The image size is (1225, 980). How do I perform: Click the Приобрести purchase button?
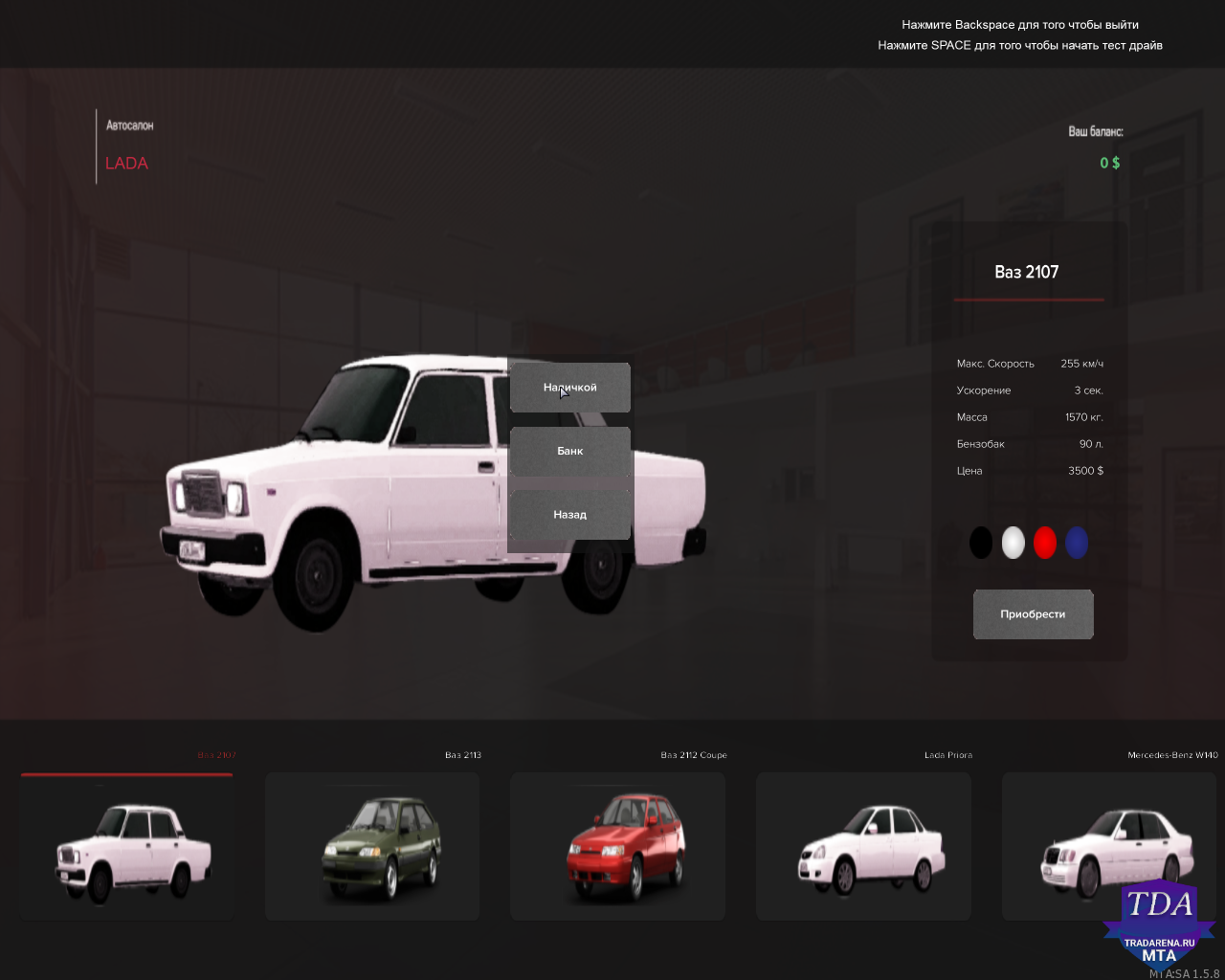(1034, 614)
